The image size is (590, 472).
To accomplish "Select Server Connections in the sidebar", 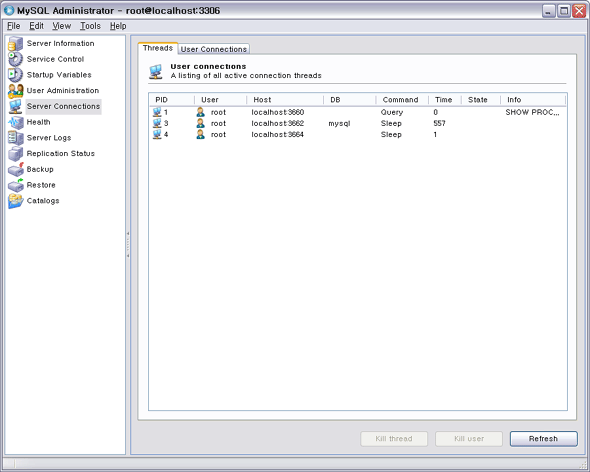I will 64,107.
